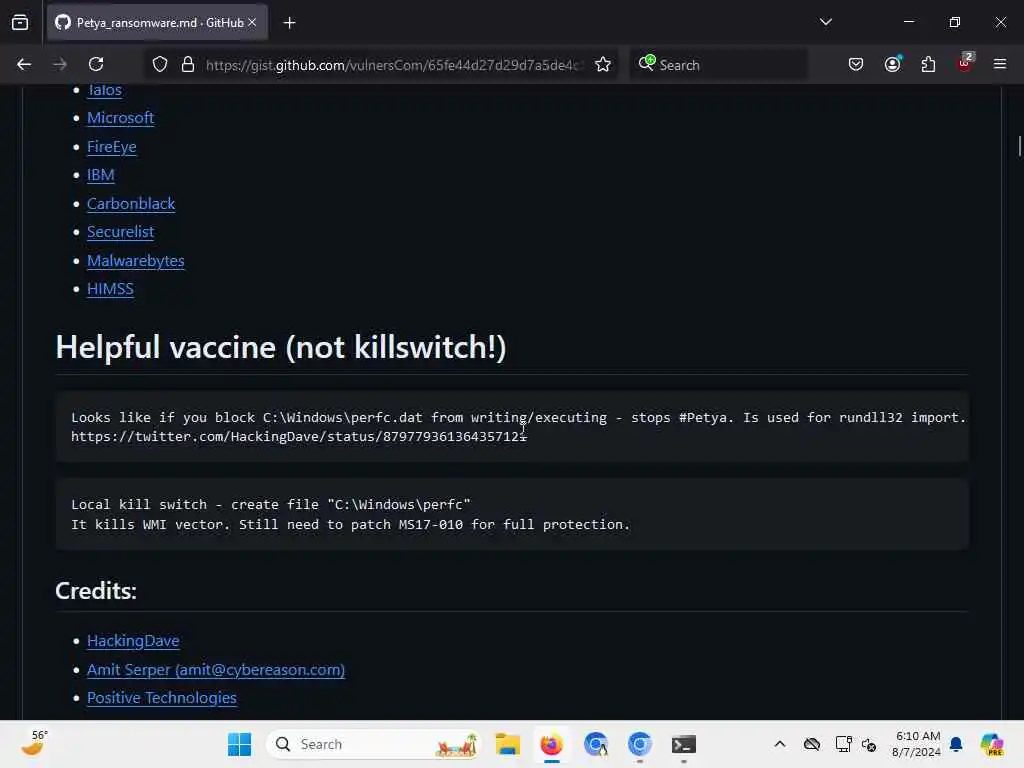Open the Extensions puzzle icon
This screenshot has height=768, width=1024.
coord(928,64)
